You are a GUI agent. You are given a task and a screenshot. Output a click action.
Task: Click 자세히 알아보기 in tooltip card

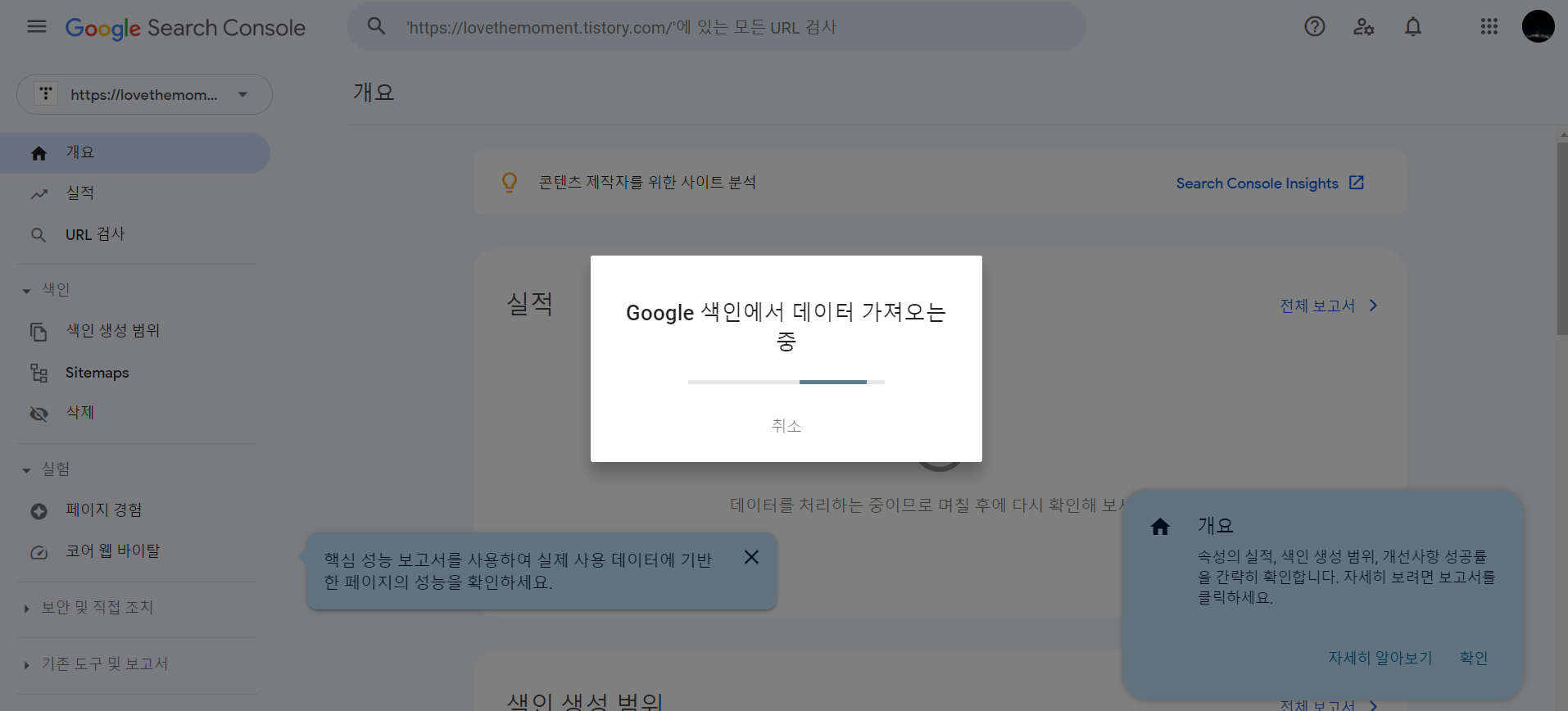pos(1380,658)
